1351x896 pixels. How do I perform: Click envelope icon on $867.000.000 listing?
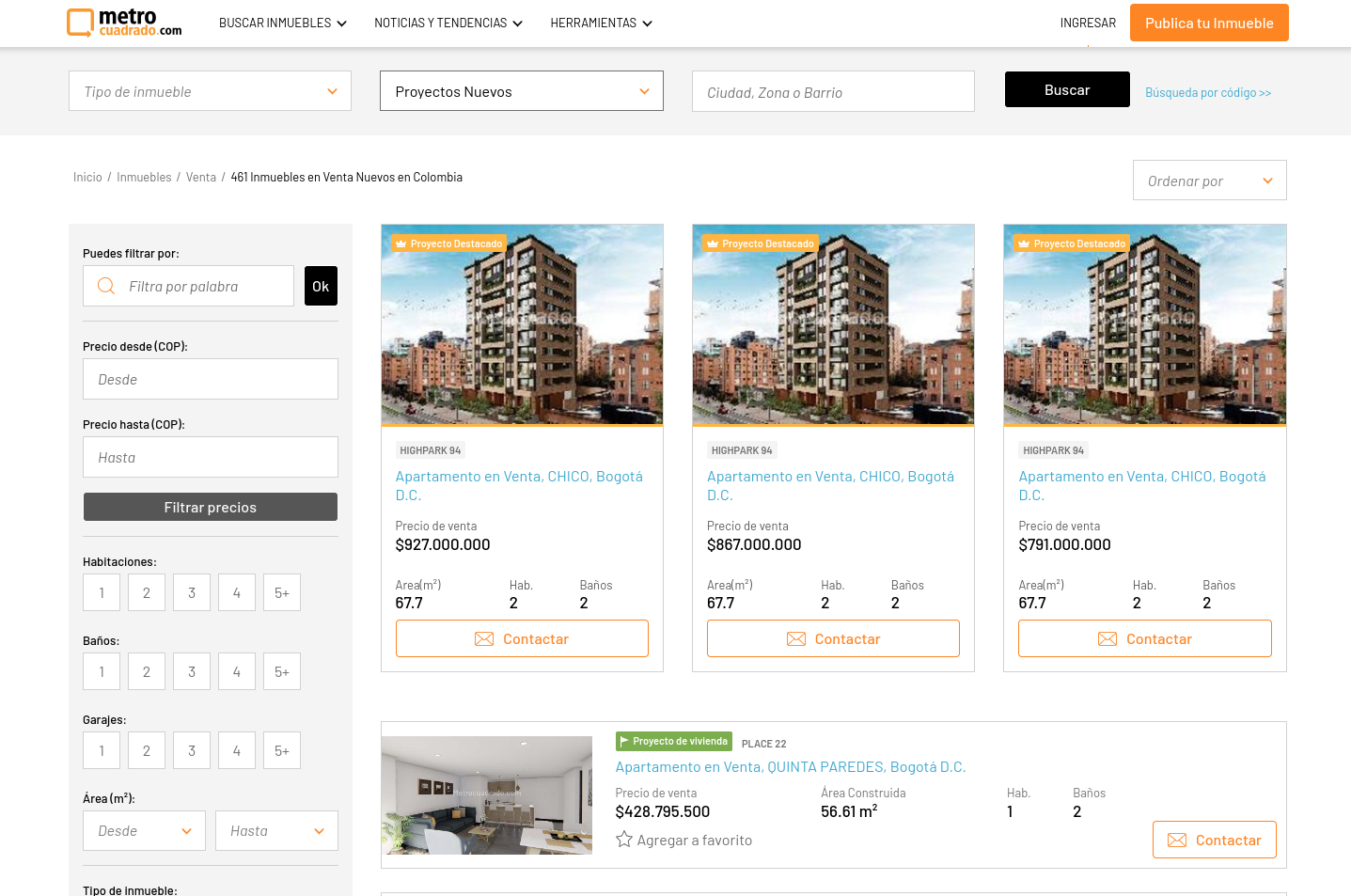pyautogui.click(x=796, y=639)
